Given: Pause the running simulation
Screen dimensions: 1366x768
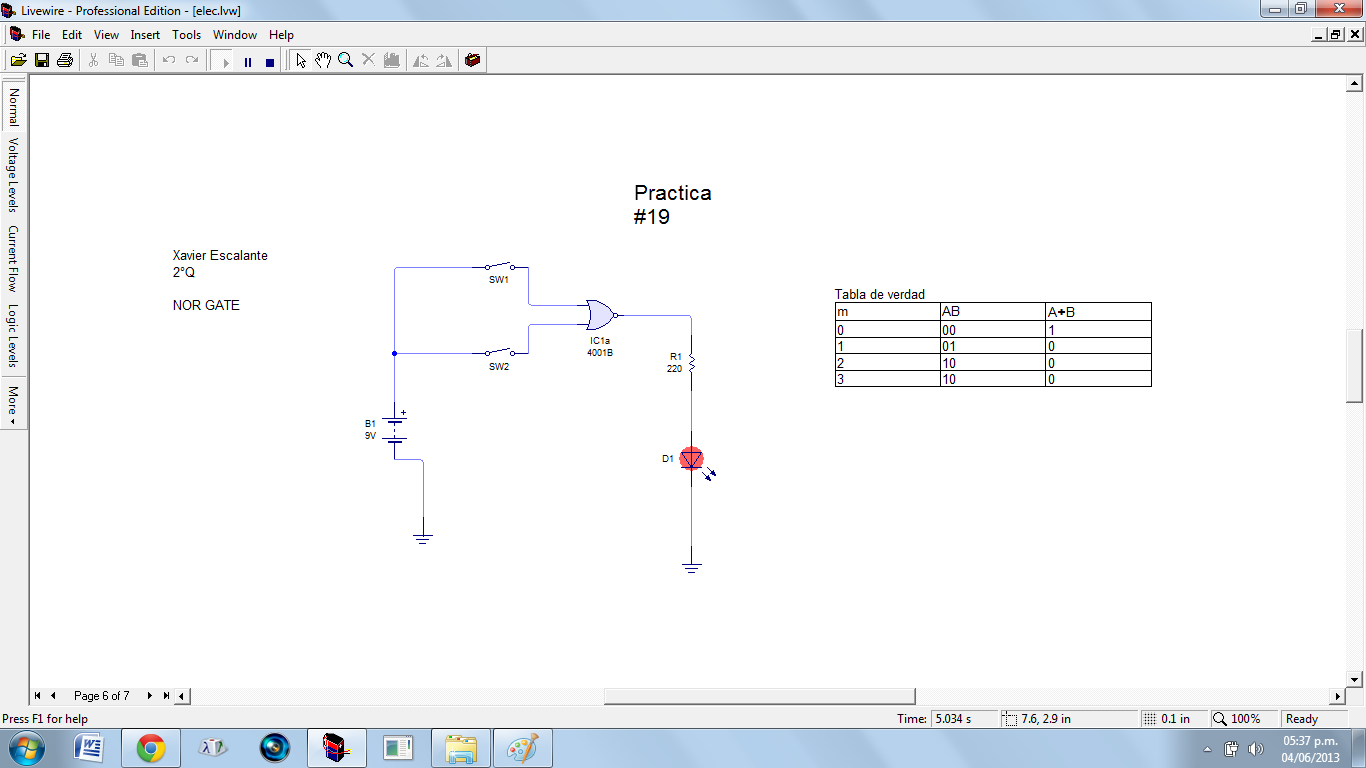Looking at the screenshot, I should coord(247,60).
